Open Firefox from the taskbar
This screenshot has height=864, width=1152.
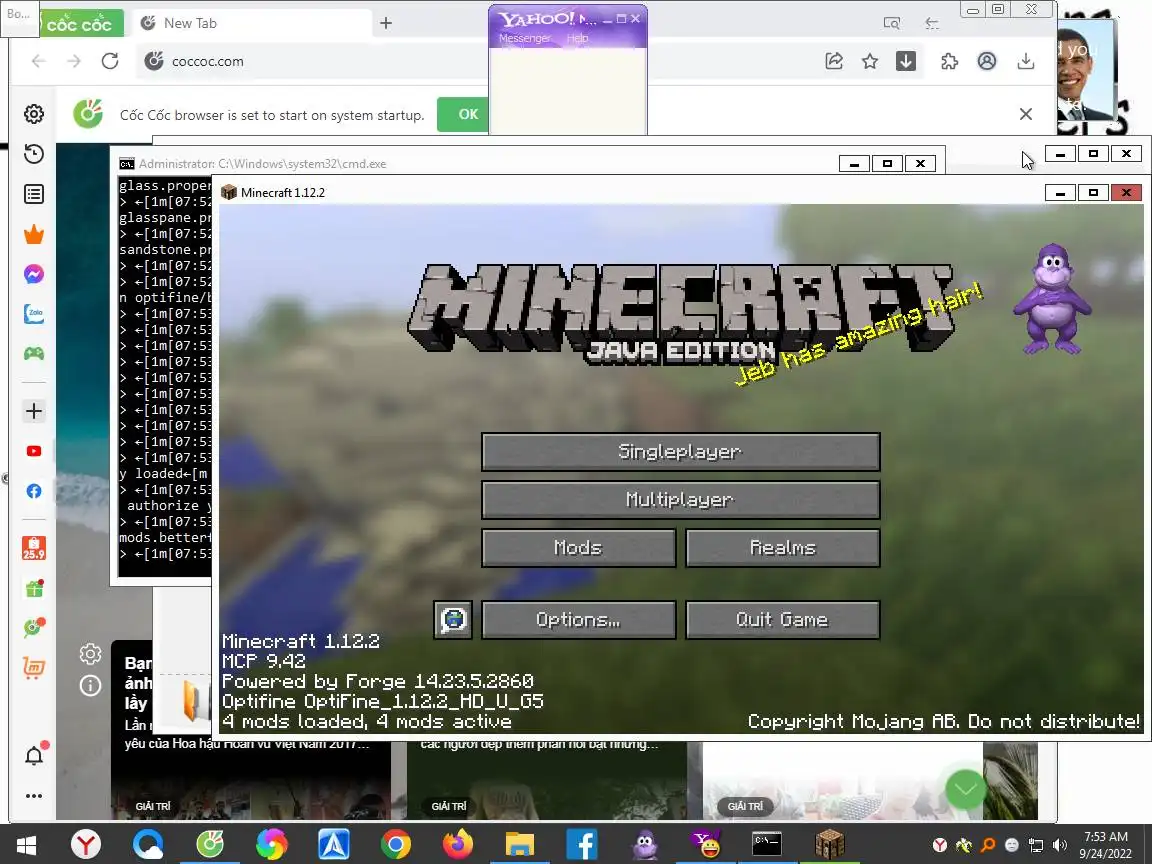tap(458, 844)
